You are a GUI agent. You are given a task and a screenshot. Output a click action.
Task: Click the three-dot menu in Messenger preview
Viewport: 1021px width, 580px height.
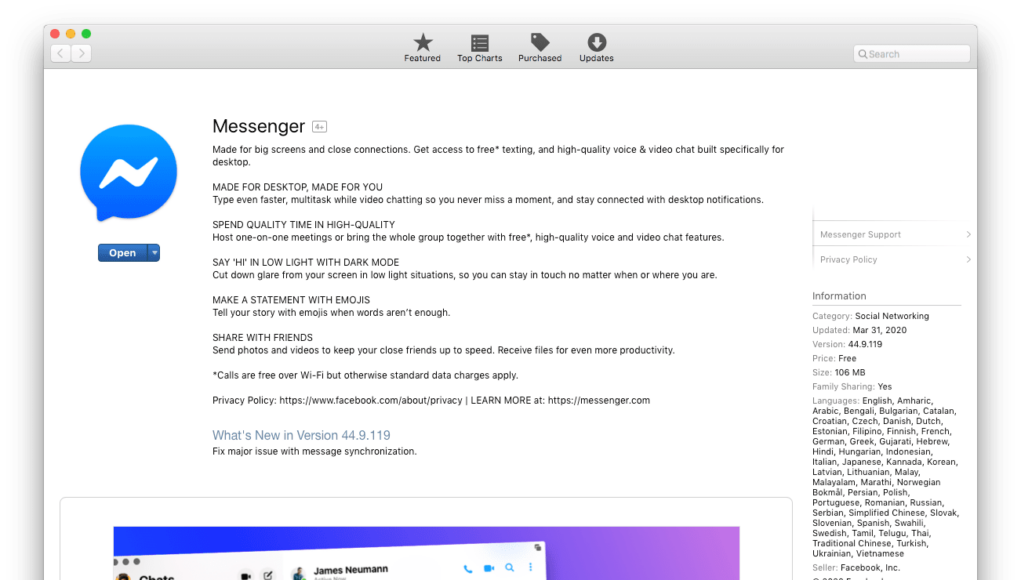531,567
